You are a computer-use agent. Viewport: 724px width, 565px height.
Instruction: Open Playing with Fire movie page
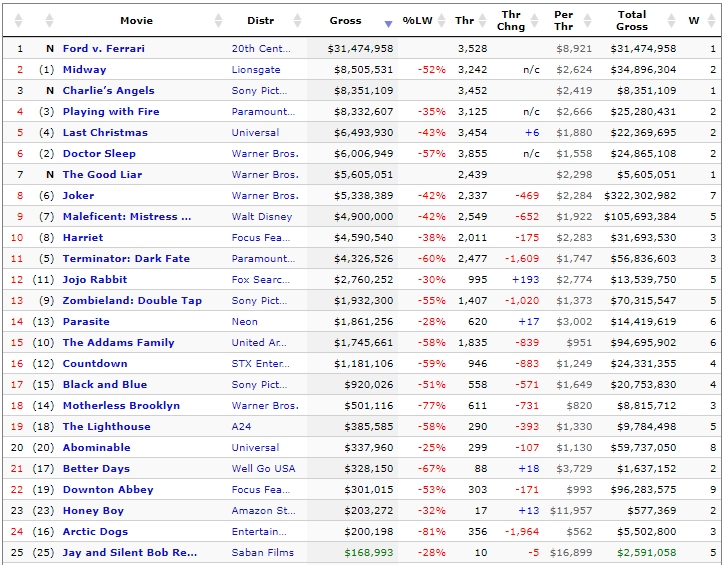(x=111, y=112)
